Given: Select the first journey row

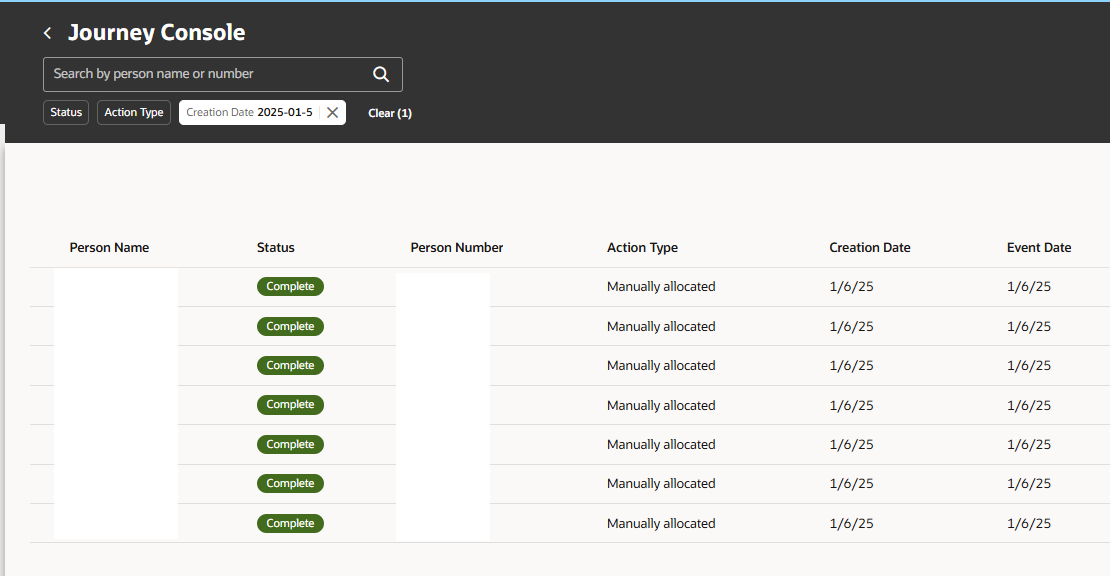Looking at the screenshot, I should (550, 286).
